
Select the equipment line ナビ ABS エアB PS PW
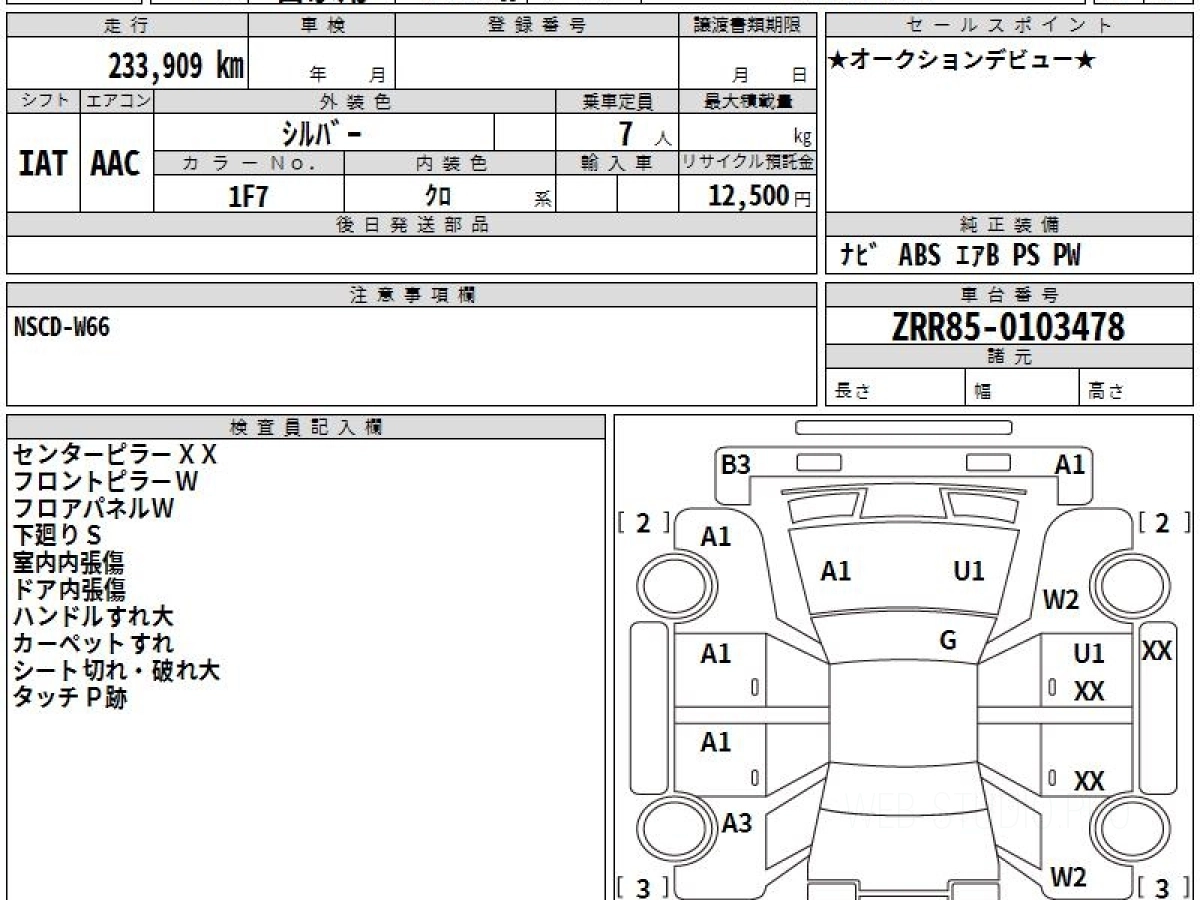(x=960, y=256)
